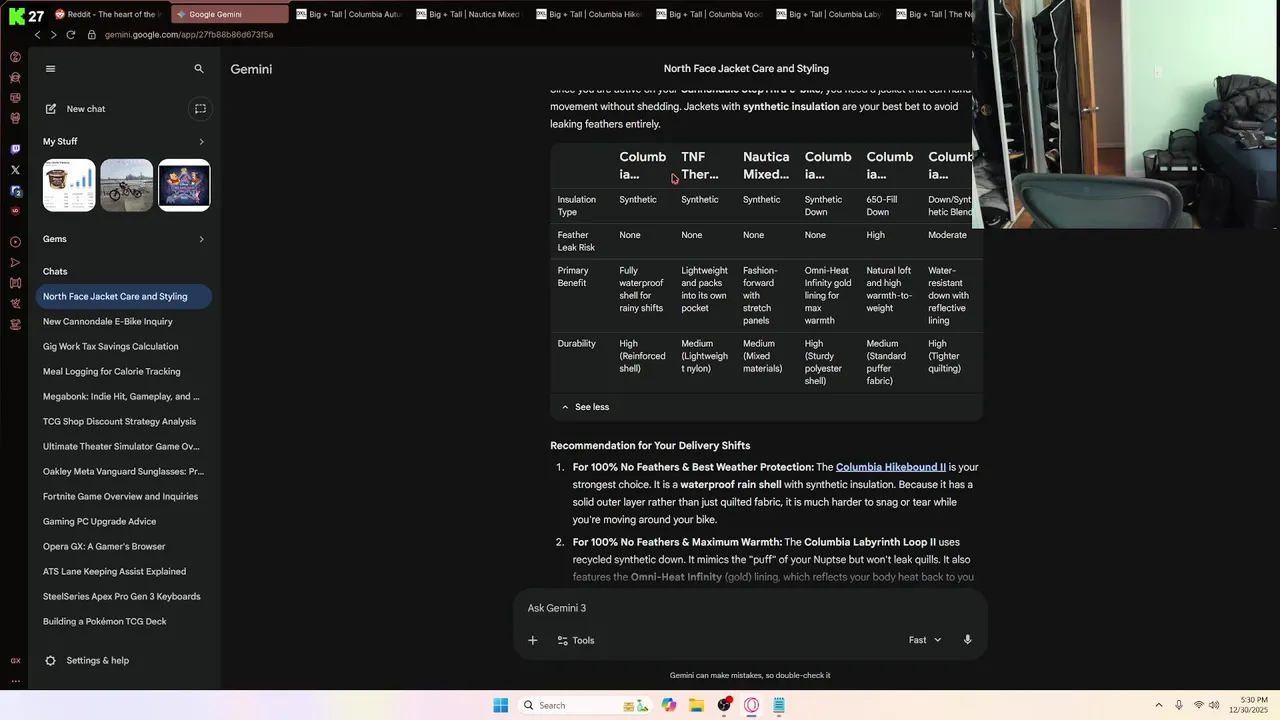The image size is (1280, 720).
Task: Show hidden system tray icons chevron
Action: pos(1159,705)
